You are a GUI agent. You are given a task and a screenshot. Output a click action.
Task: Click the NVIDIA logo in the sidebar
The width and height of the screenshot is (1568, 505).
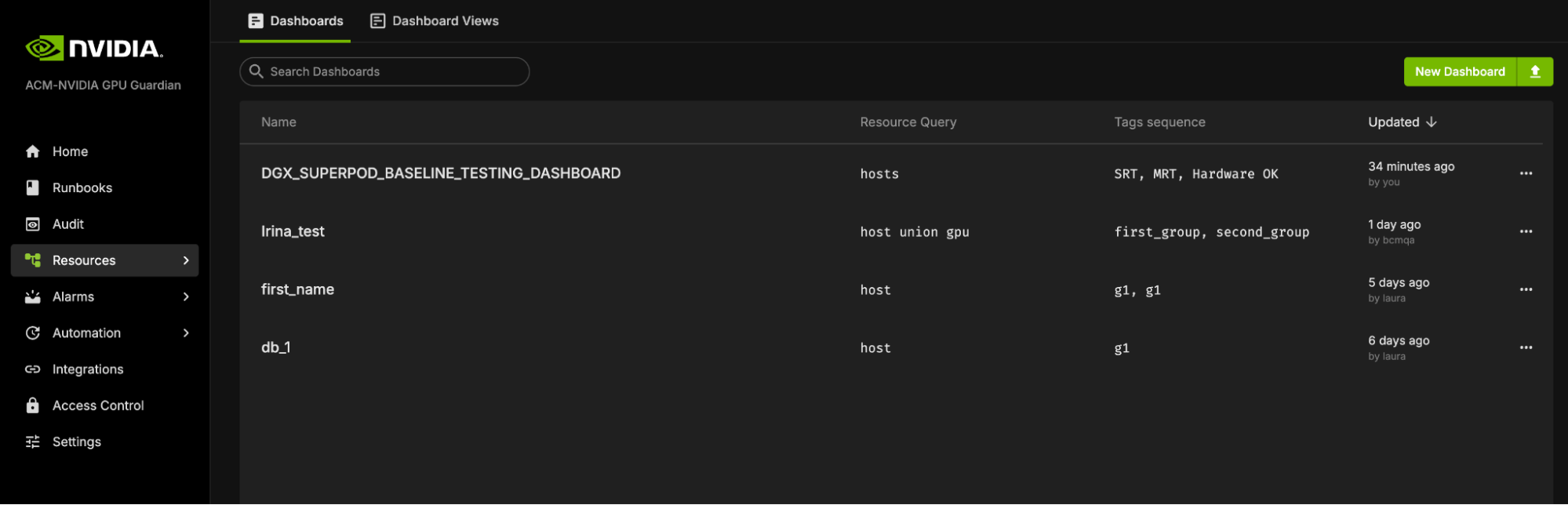point(94,49)
